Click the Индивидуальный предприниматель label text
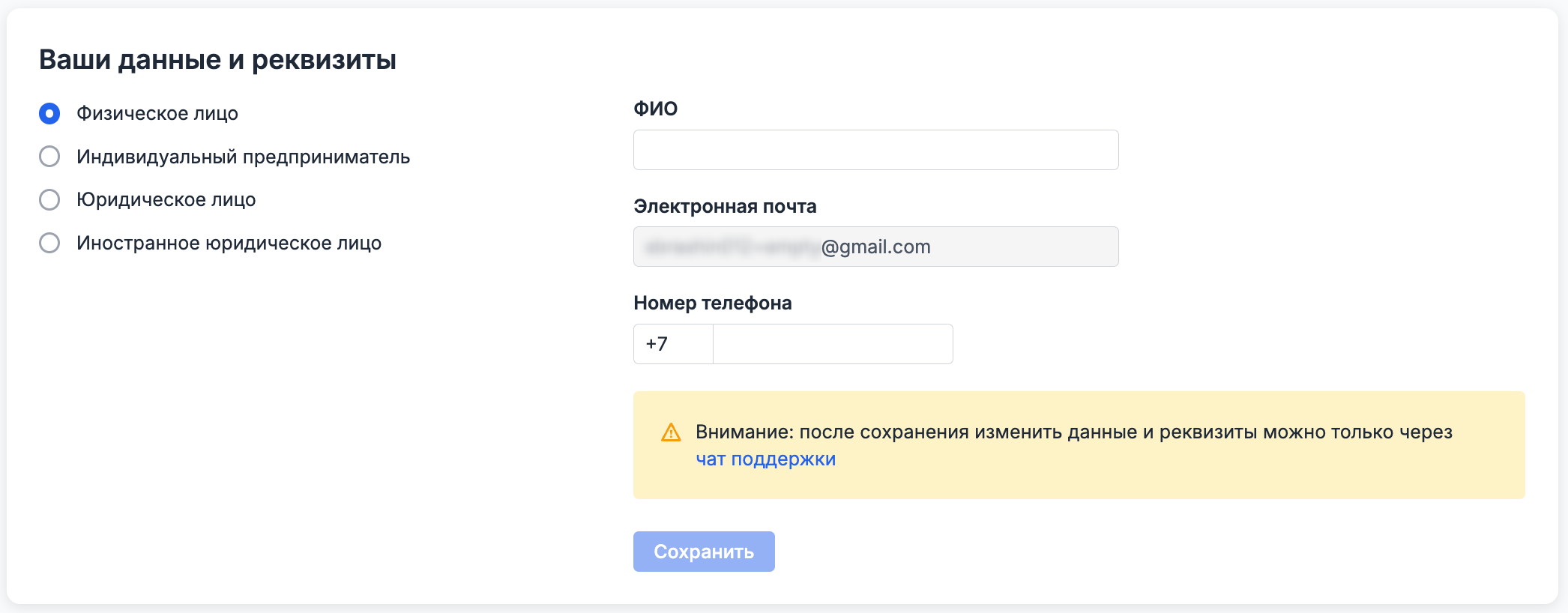Screen dimensions: 1568x613 (243, 157)
